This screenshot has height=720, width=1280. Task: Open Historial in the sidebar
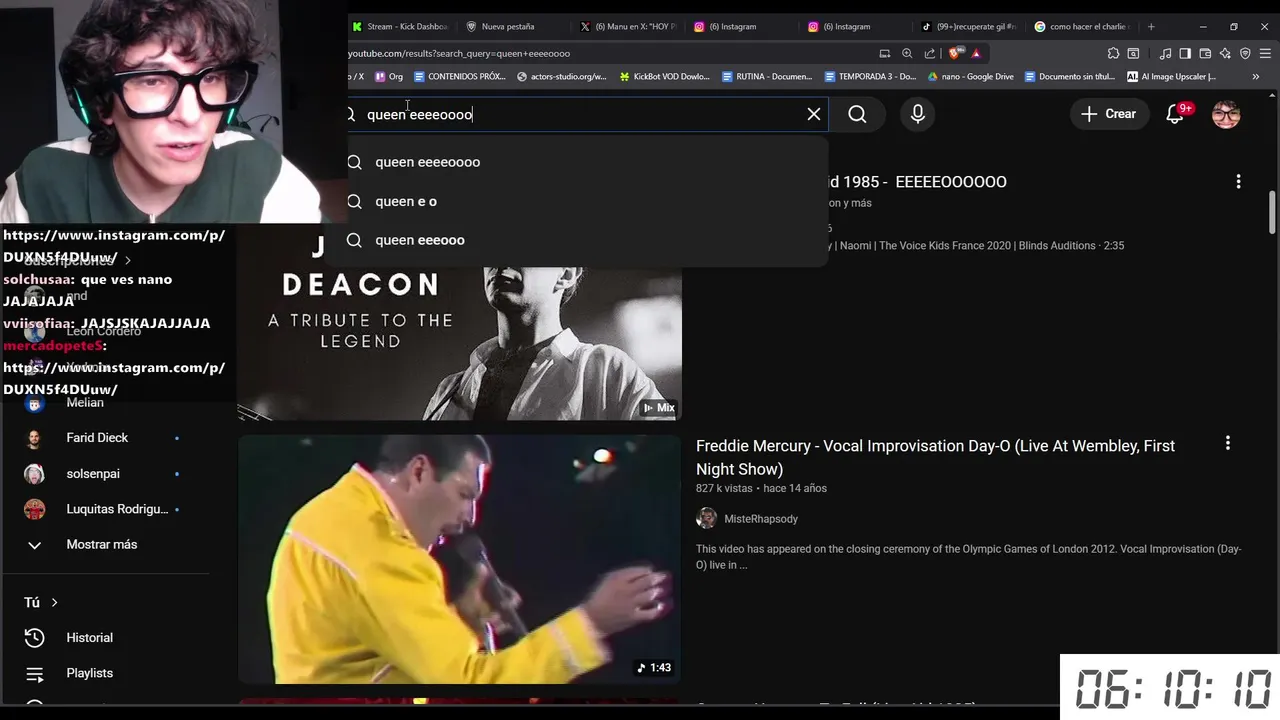(x=89, y=637)
